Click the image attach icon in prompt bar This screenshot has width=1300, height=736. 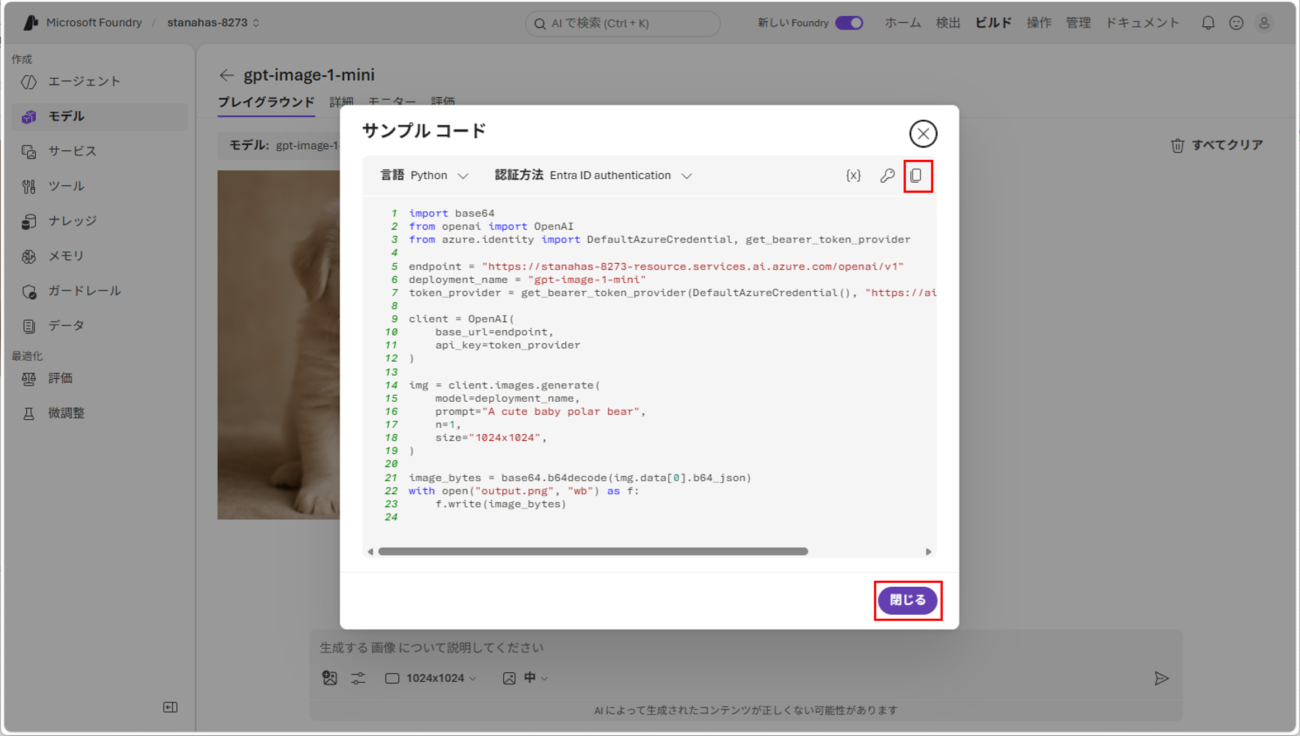coord(330,678)
